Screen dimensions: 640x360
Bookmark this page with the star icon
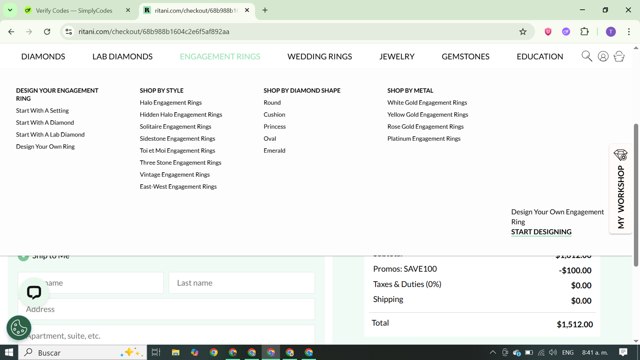522,31
